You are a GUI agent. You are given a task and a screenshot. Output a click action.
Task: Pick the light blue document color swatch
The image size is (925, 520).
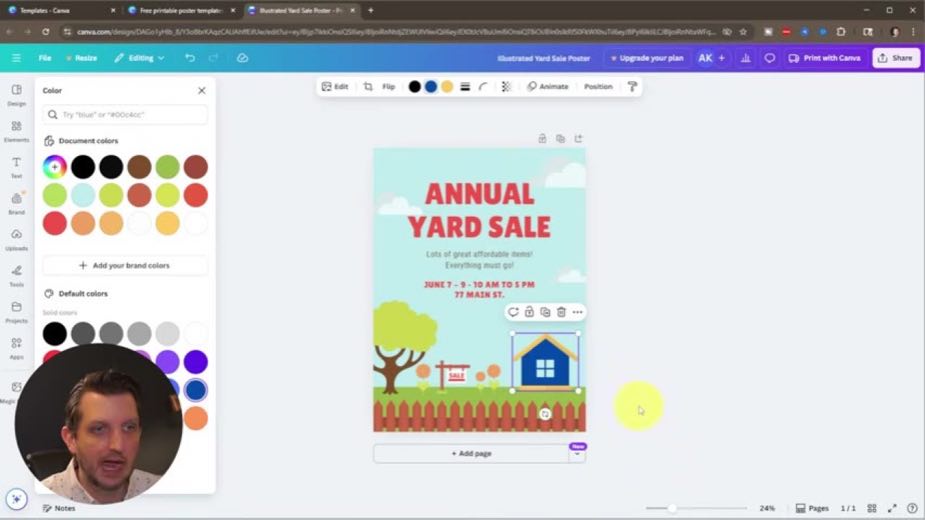click(83, 195)
